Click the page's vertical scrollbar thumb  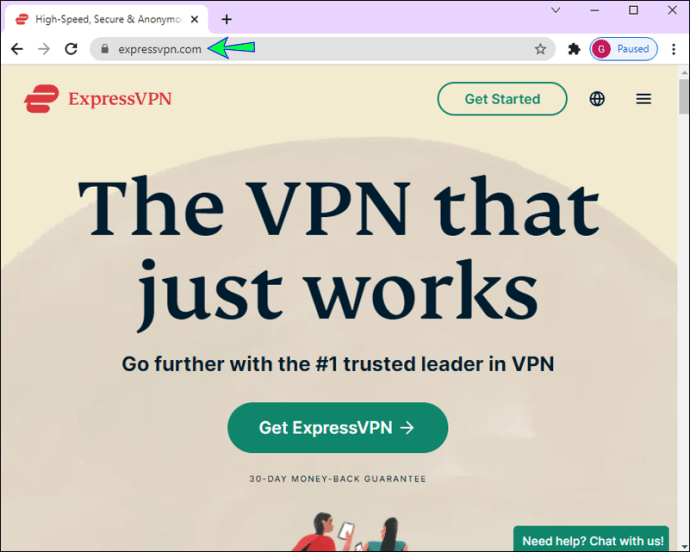click(x=684, y=96)
